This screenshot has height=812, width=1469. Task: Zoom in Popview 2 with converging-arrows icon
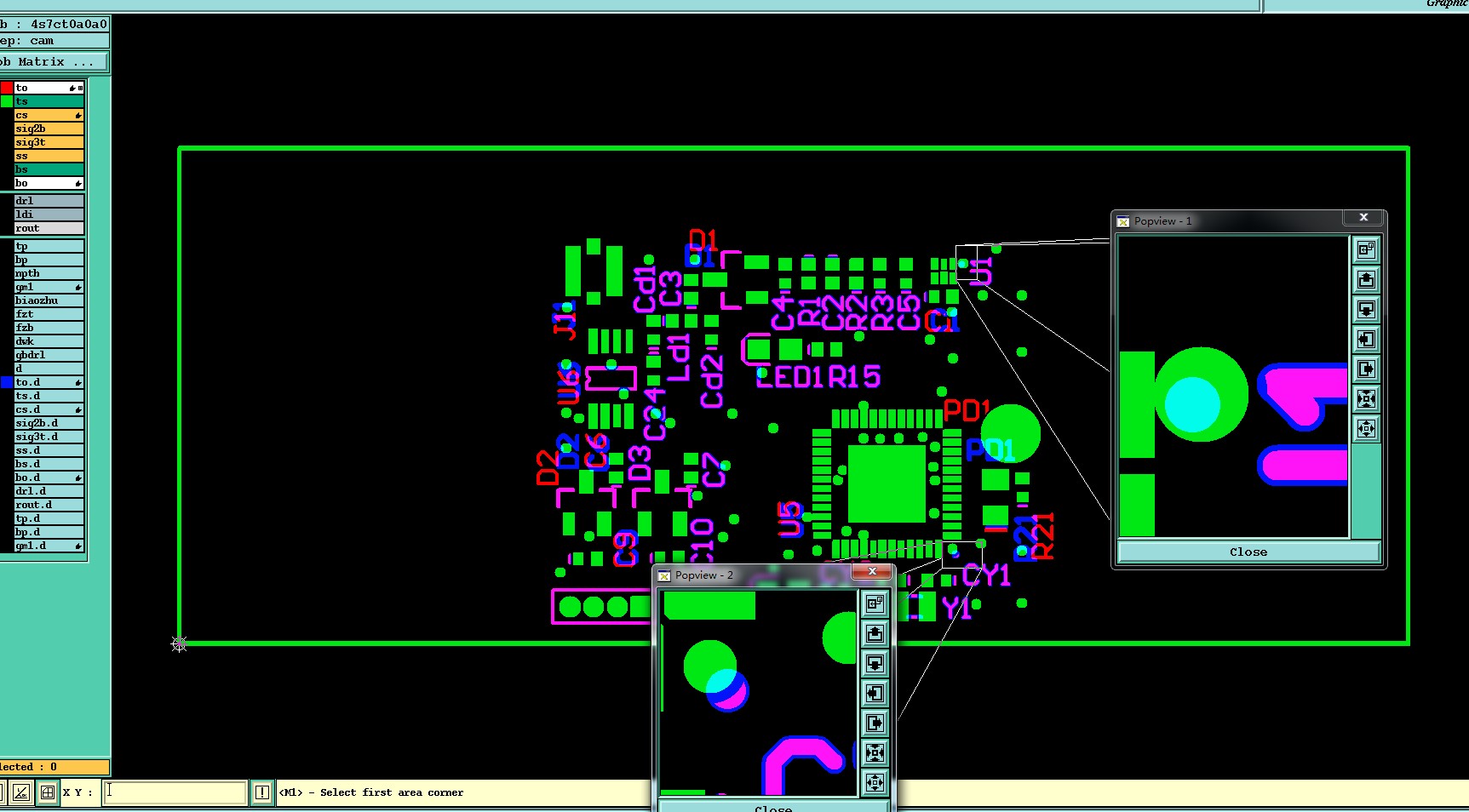pyautogui.click(x=875, y=752)
